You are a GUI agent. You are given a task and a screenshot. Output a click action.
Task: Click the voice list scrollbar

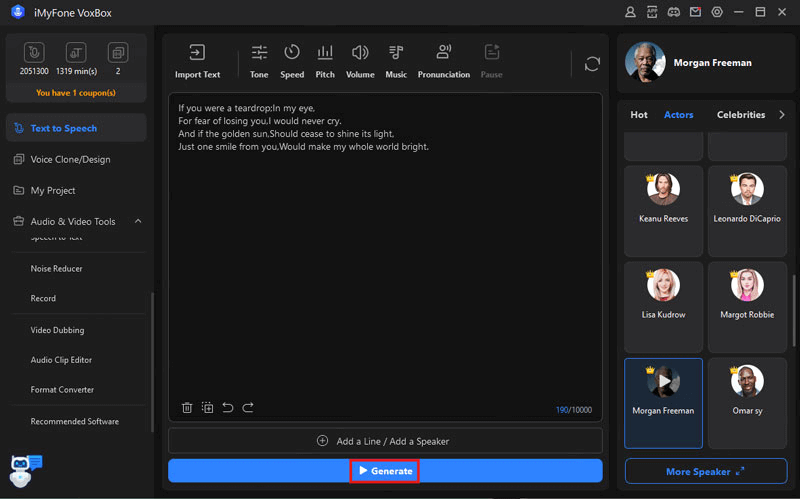(x=793, y=311)
